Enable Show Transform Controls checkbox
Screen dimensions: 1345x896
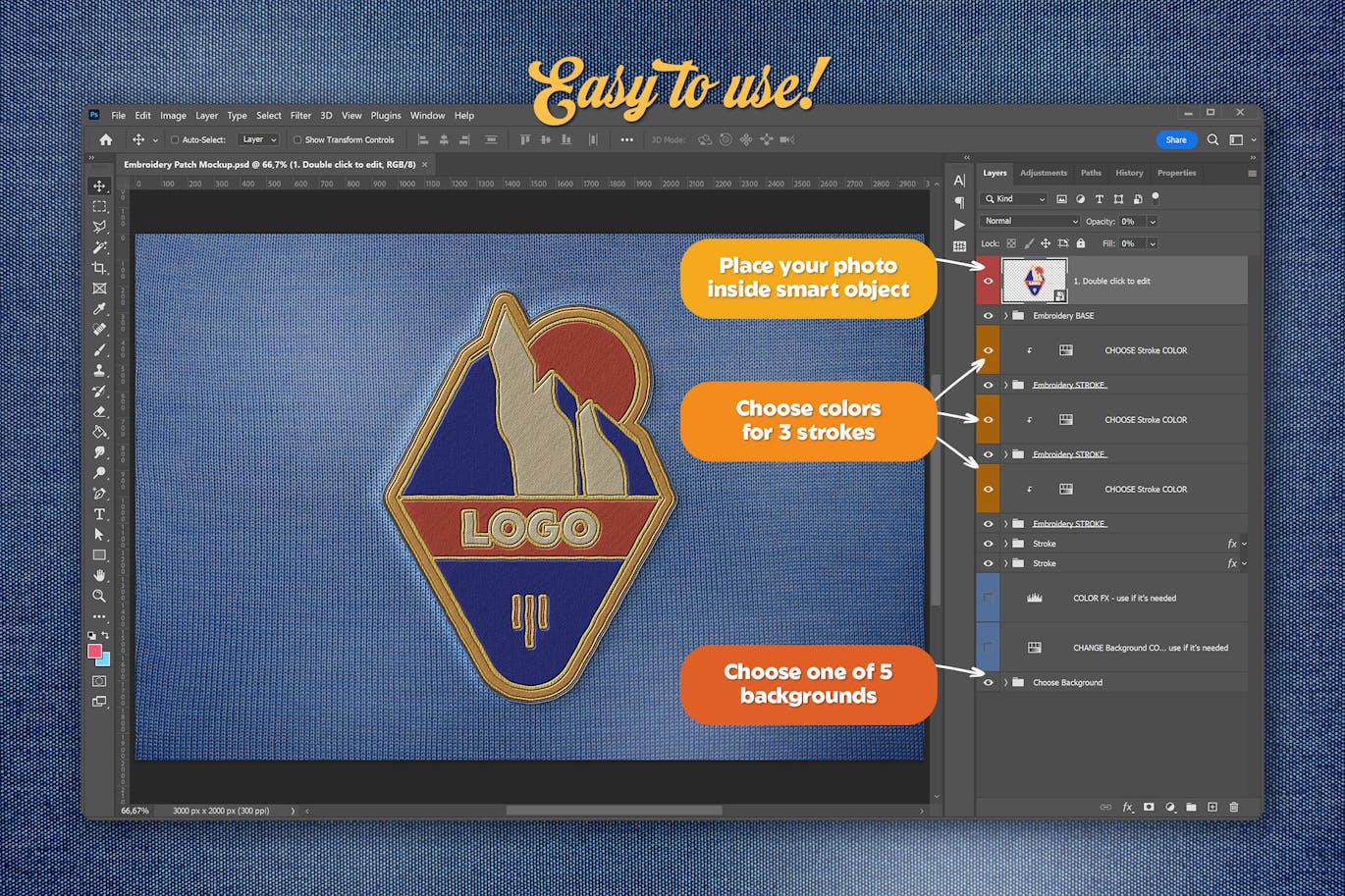pos(297,140)
